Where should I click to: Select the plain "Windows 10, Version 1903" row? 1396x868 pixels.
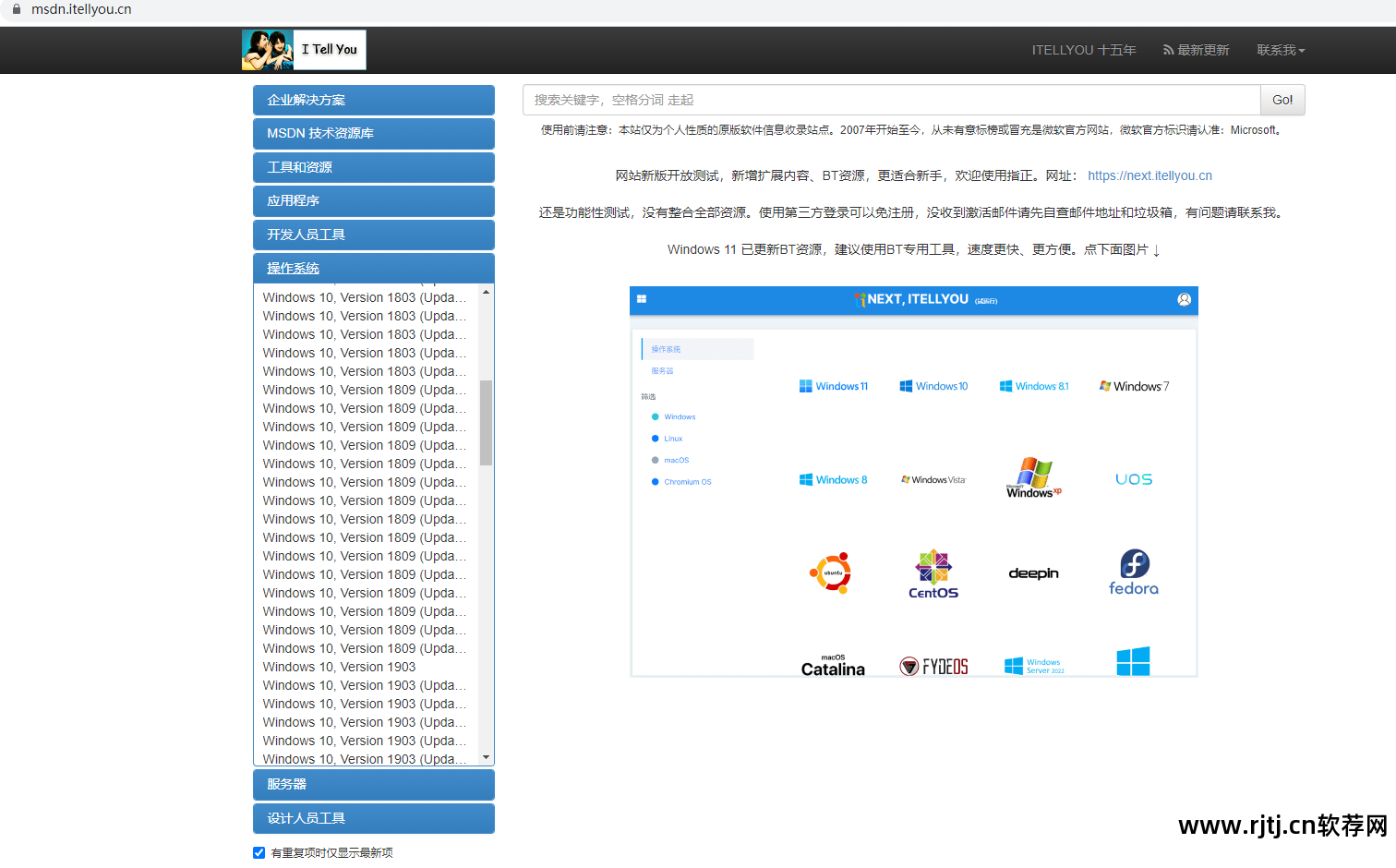pyautogui.click(x=339, y=667)
